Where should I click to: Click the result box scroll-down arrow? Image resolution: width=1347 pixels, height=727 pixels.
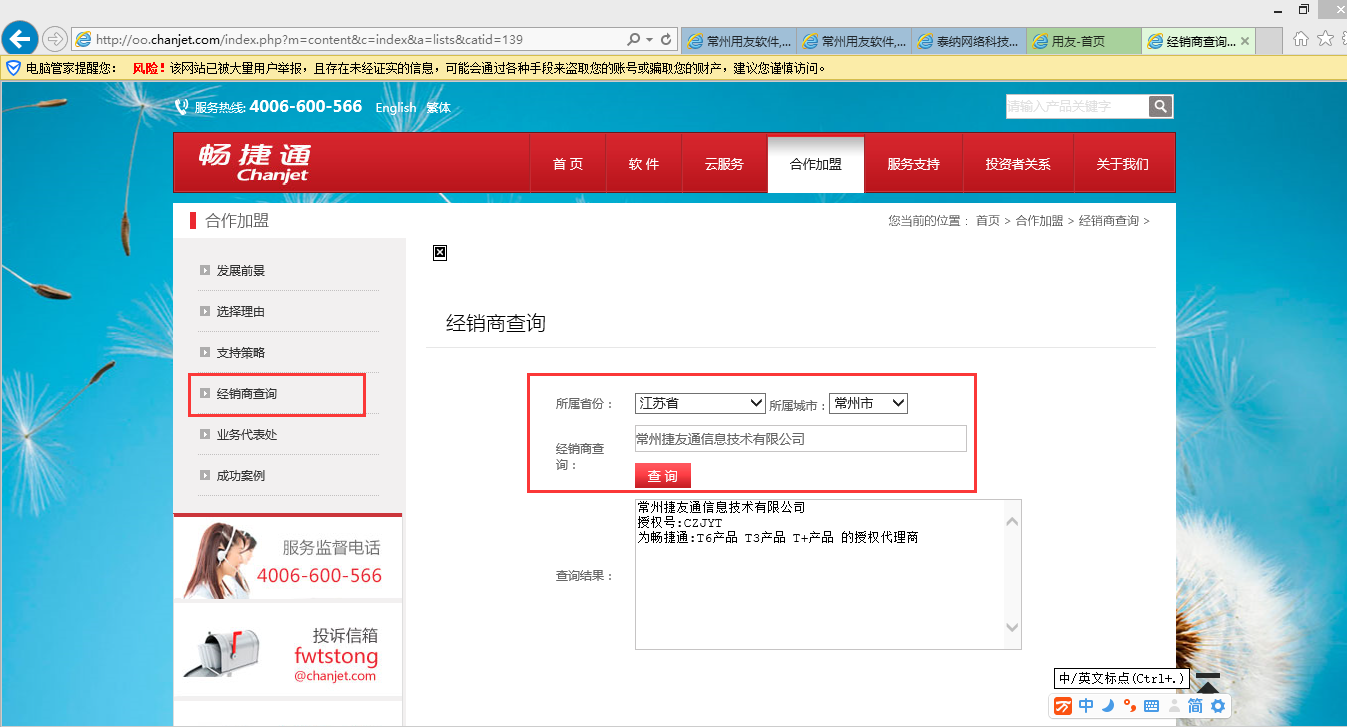click(x=1012, y=627)
